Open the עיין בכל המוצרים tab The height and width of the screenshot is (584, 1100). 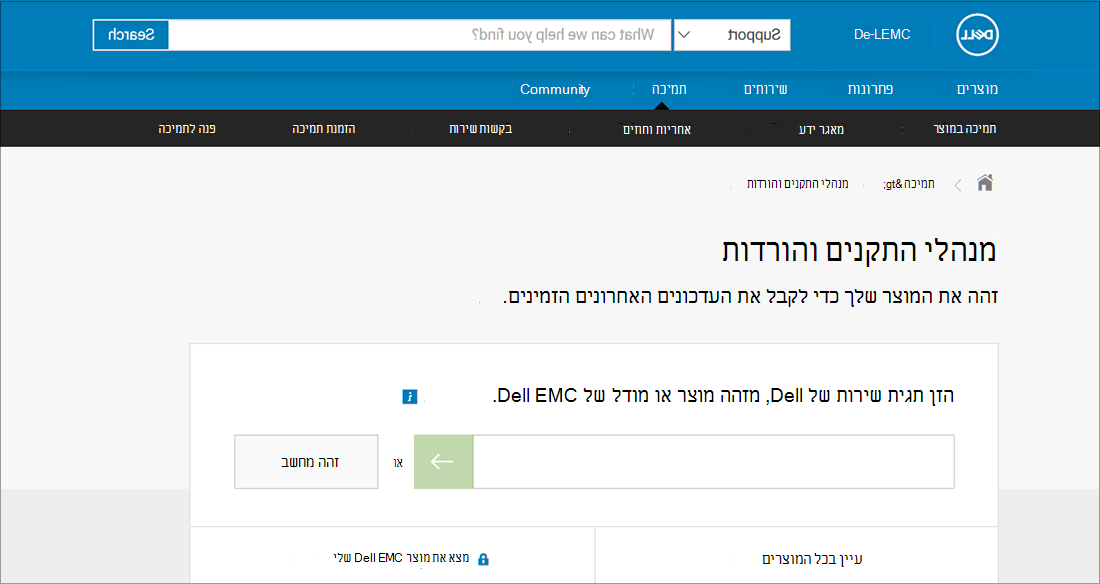[x=796, y=556]
